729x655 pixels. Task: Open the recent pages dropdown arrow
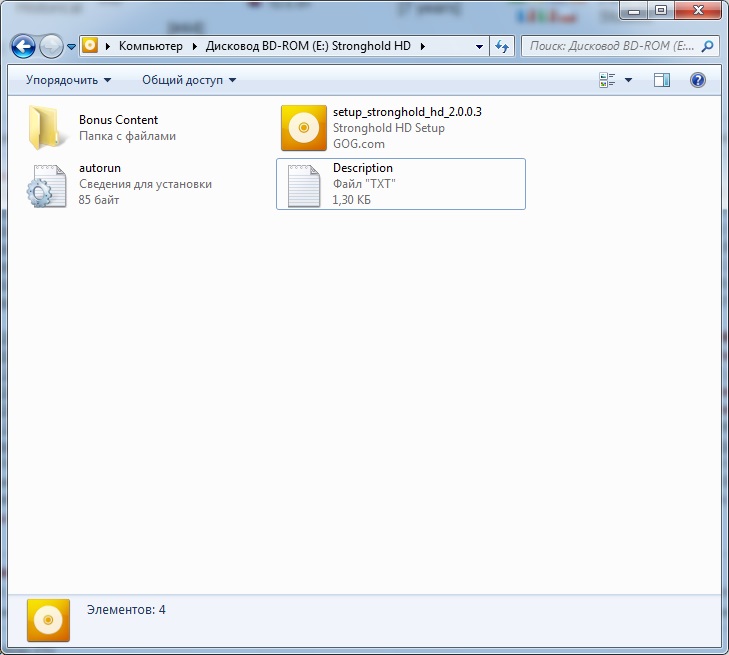[71, 46]
